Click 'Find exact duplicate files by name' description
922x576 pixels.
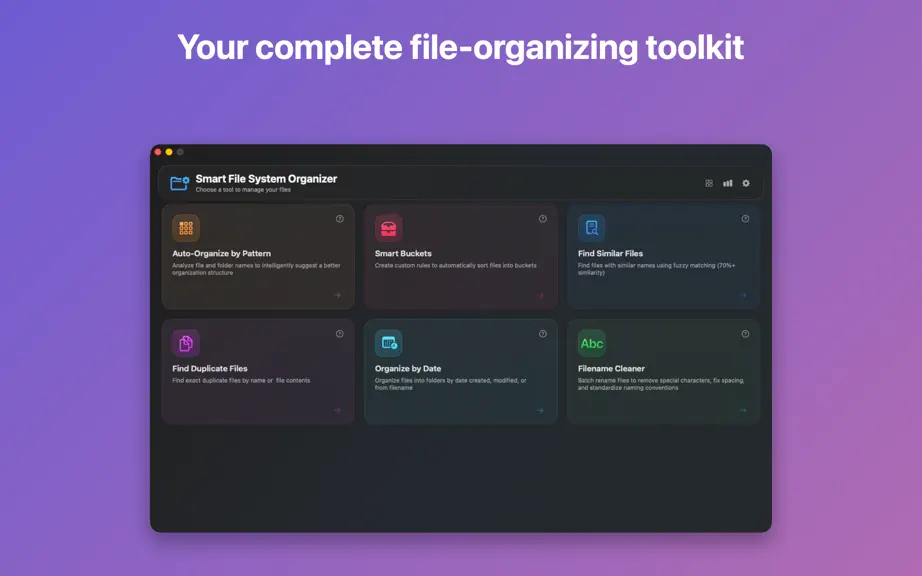coord(241,381)
